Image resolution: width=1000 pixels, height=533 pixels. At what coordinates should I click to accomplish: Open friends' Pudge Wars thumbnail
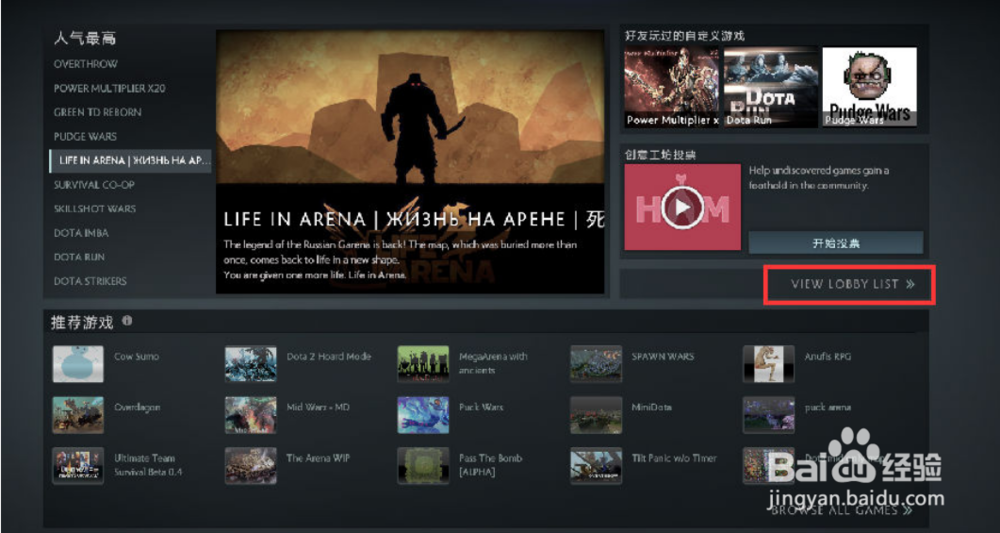coord(869,87)
